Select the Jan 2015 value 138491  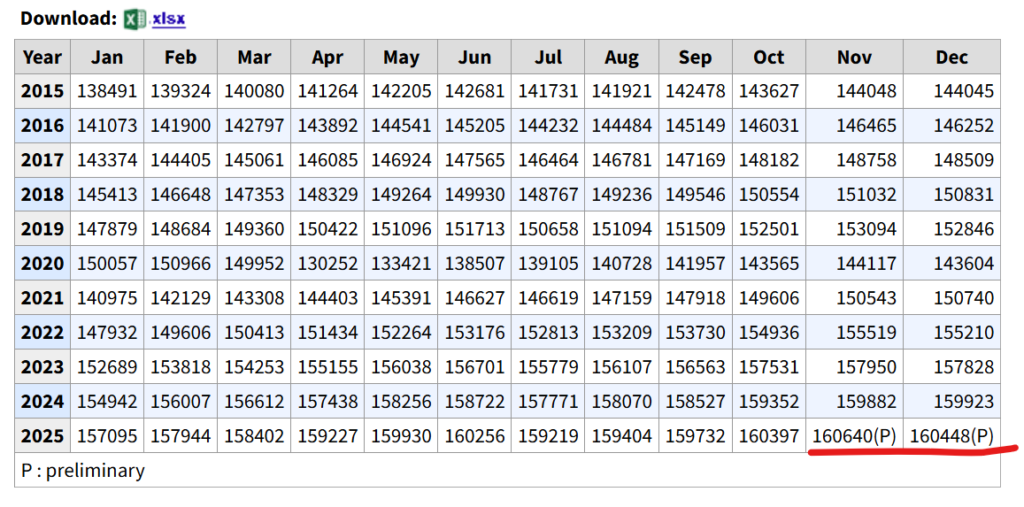pyautogui.click(x=107, y=91)
